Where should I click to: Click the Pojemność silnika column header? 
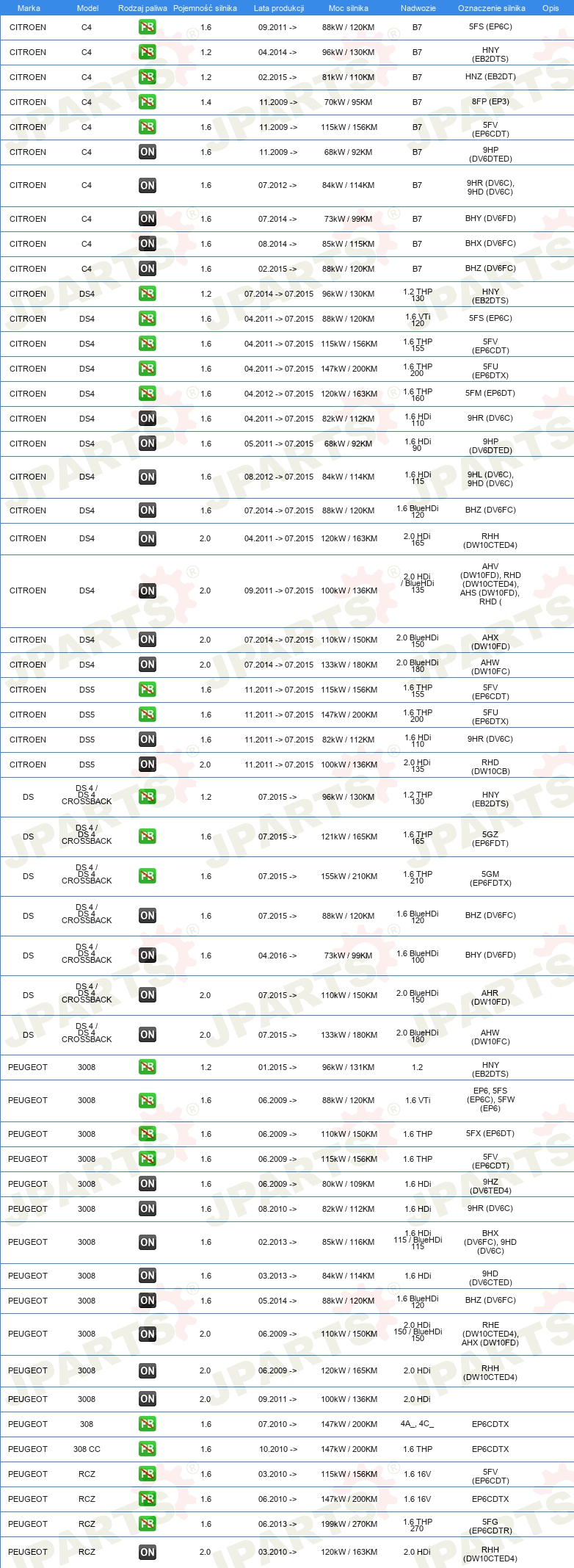tap(205, 8)
